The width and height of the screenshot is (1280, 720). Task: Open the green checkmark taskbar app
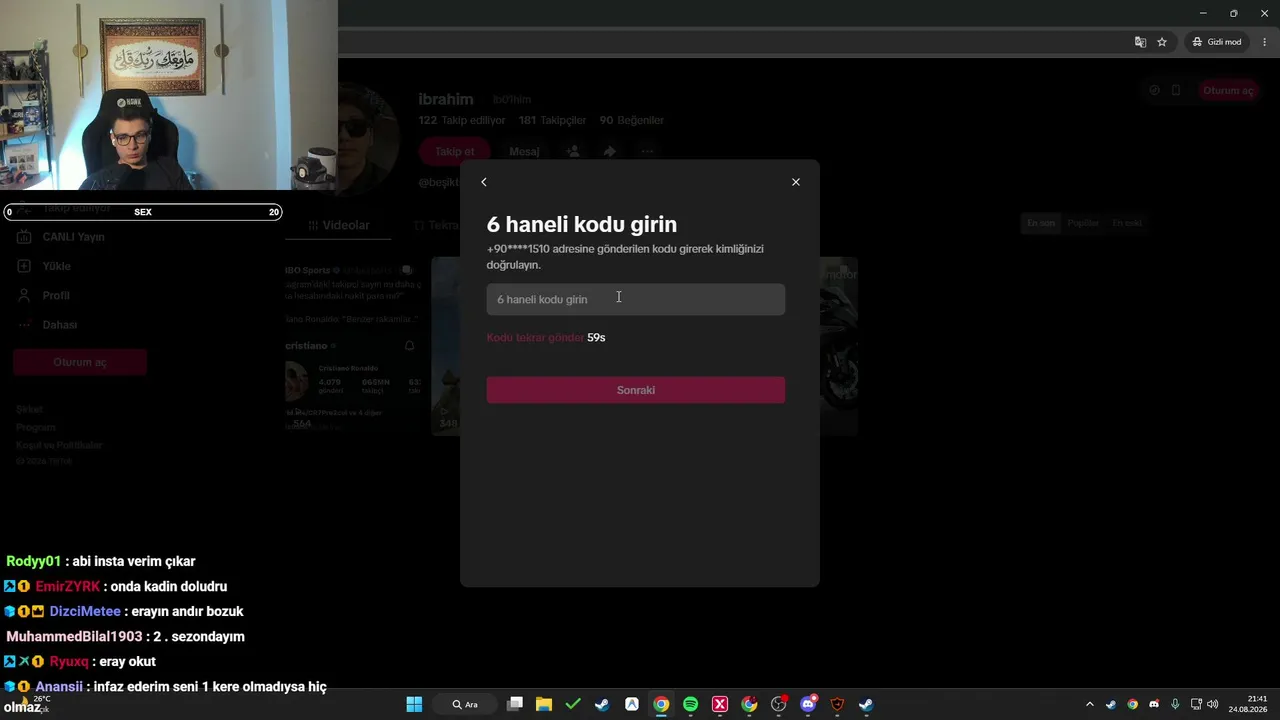pos(573,704)
